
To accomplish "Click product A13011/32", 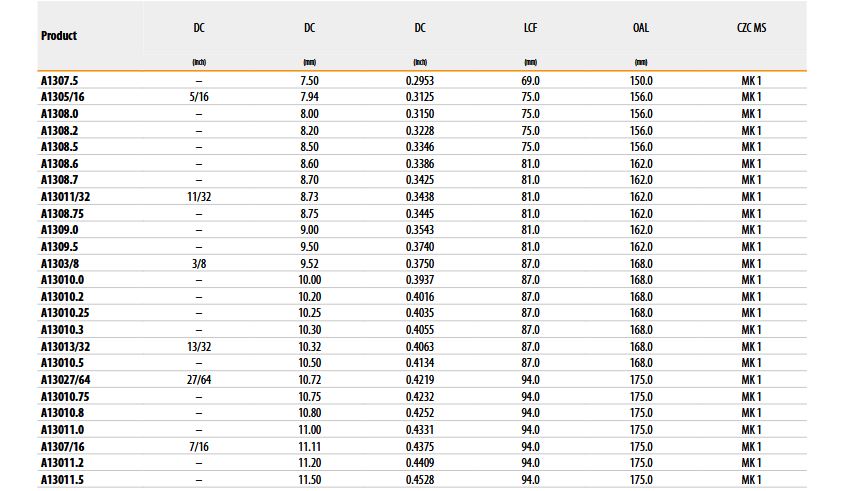I will point(63,197).
